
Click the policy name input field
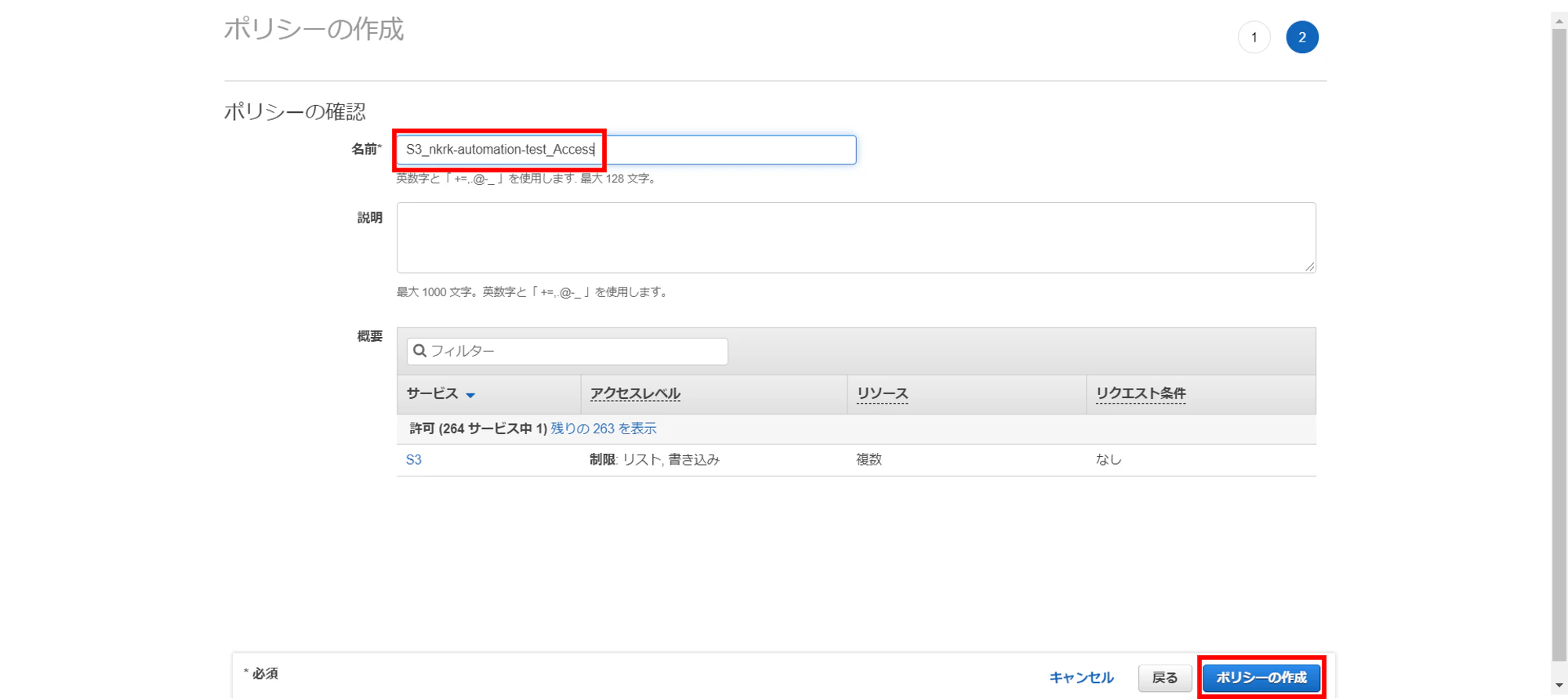(x=626, y=150)
